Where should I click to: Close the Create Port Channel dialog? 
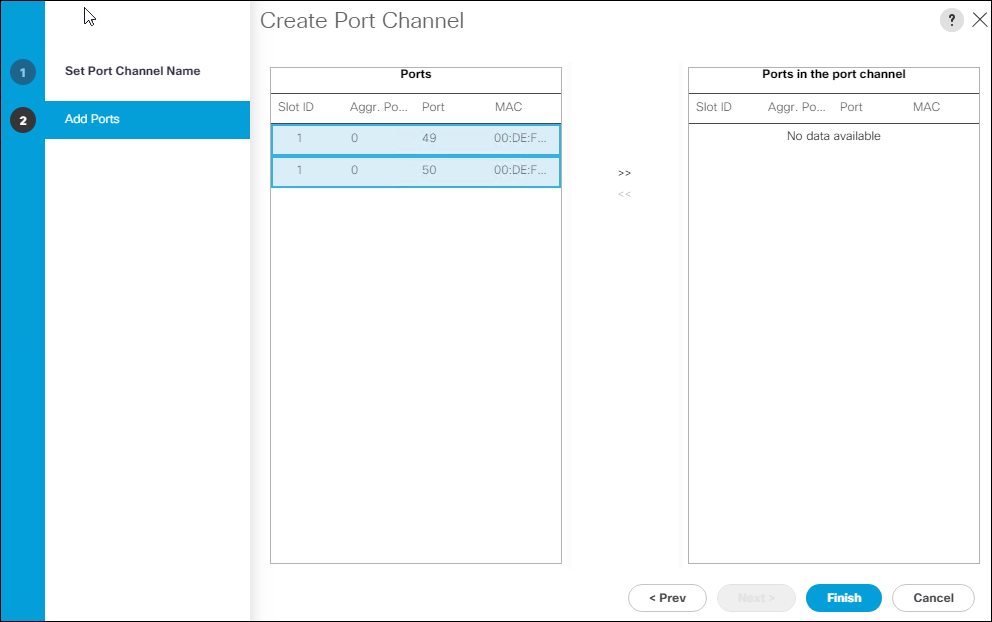pyautogui.click(x=979, y=20)
